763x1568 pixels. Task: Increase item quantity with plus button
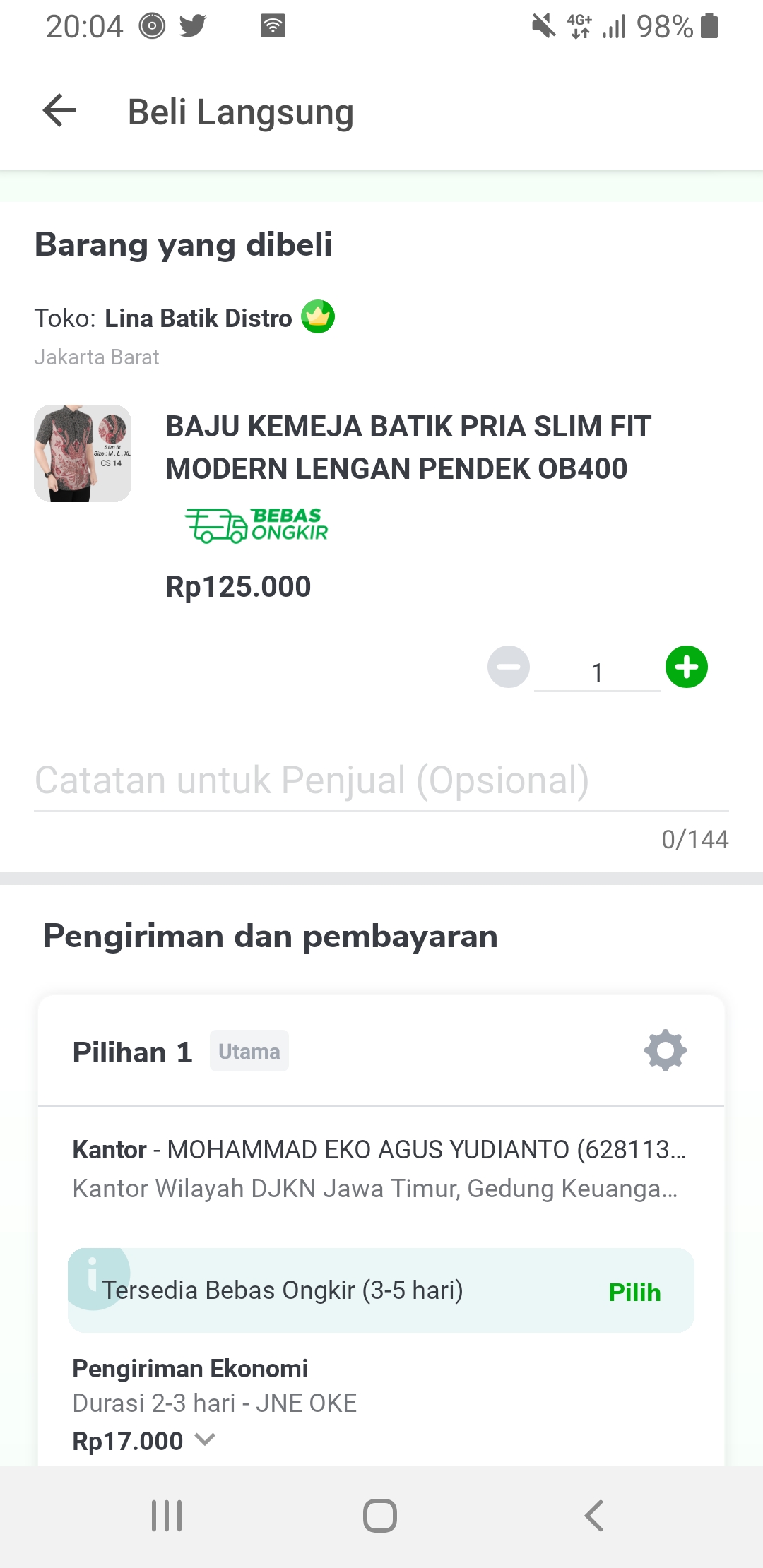click(x=686, y=667)
